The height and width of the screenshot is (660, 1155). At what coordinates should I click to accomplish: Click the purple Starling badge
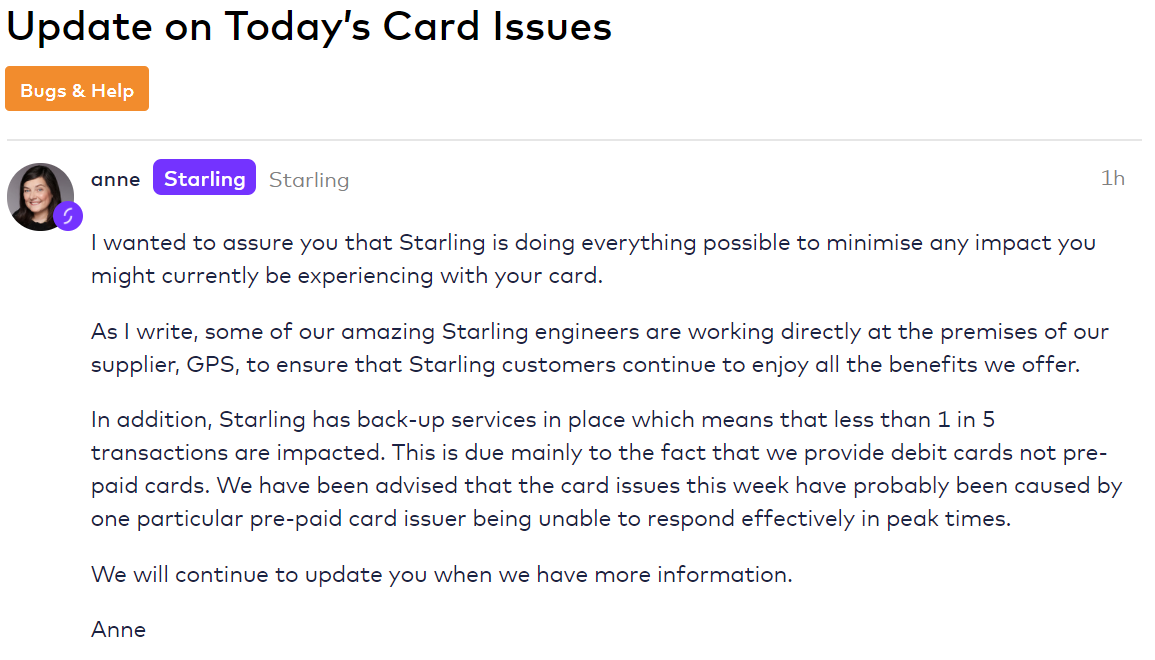click(204, 179)
